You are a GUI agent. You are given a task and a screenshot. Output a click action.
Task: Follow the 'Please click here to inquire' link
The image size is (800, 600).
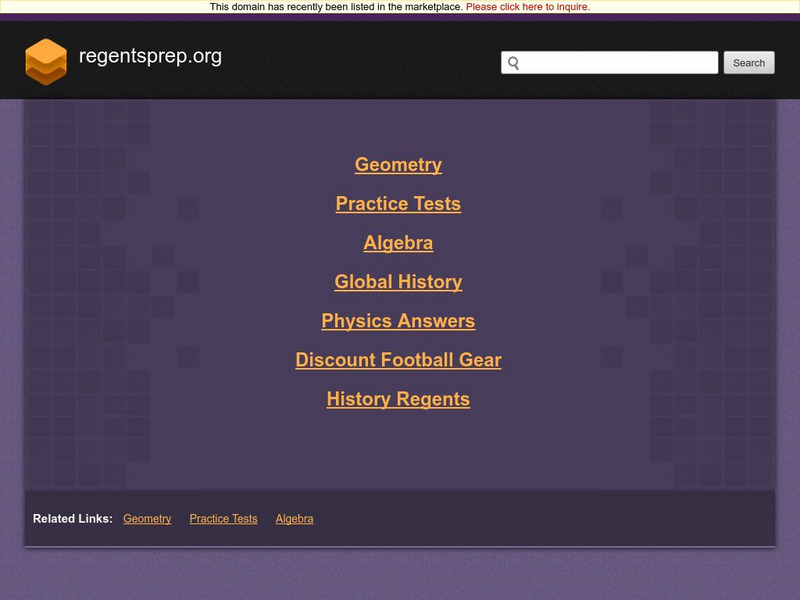coord(528,7)
